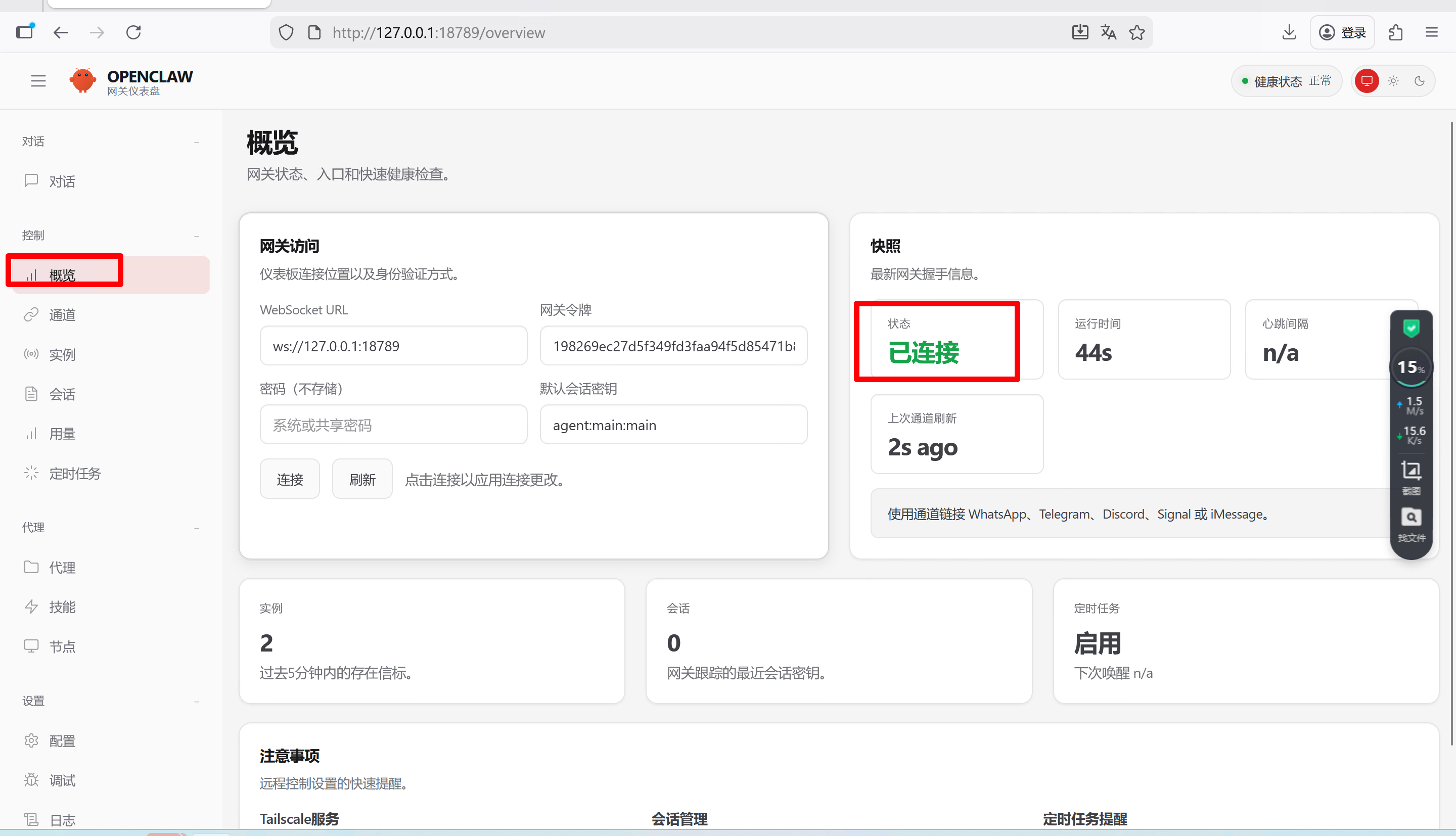1456x836 pixels.
Task: Click the red monitor system theme icon
Action: (1367, 81)
